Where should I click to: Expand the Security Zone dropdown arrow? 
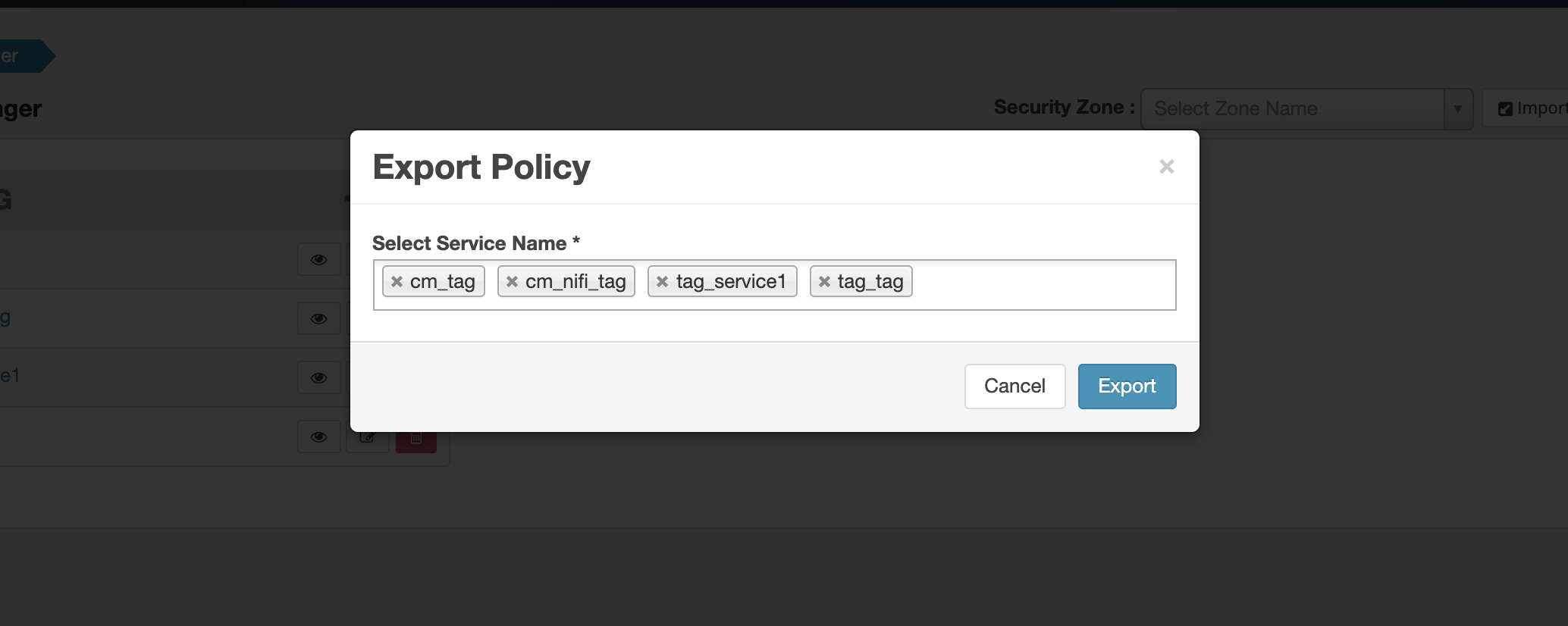pyautogui.click(x=1457, y=109)
